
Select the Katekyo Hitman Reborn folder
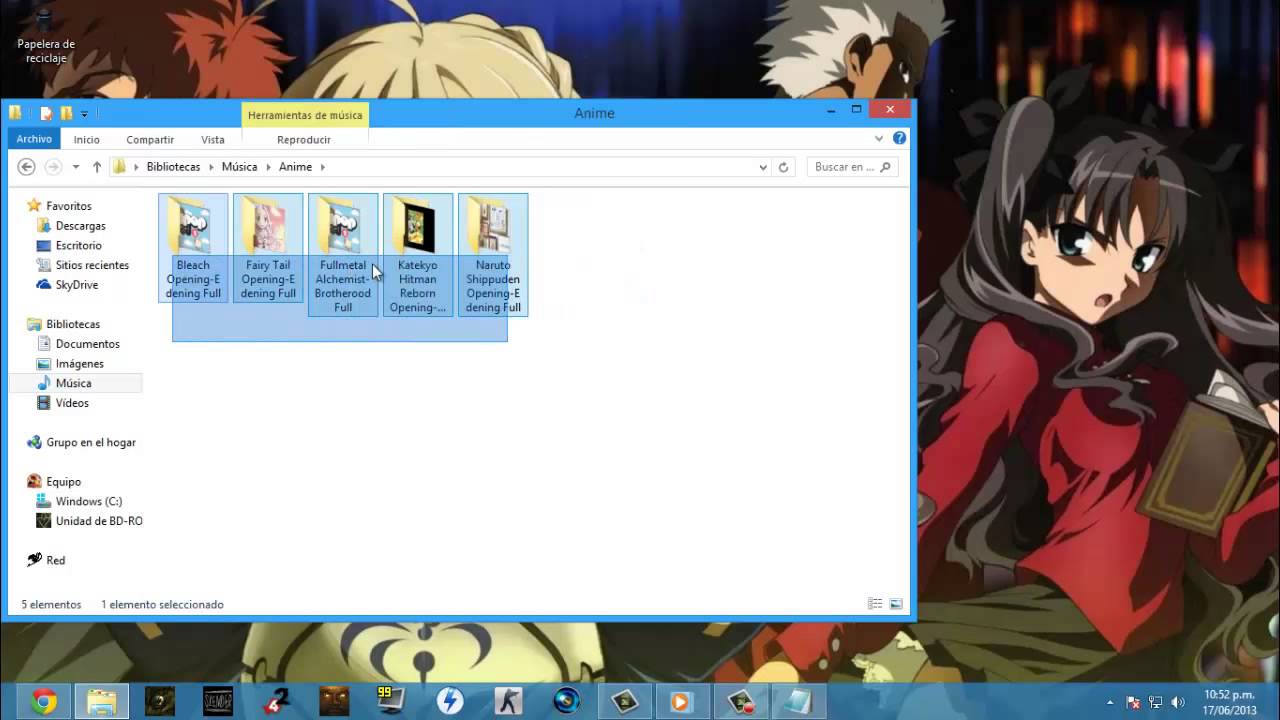pos(418,255)
